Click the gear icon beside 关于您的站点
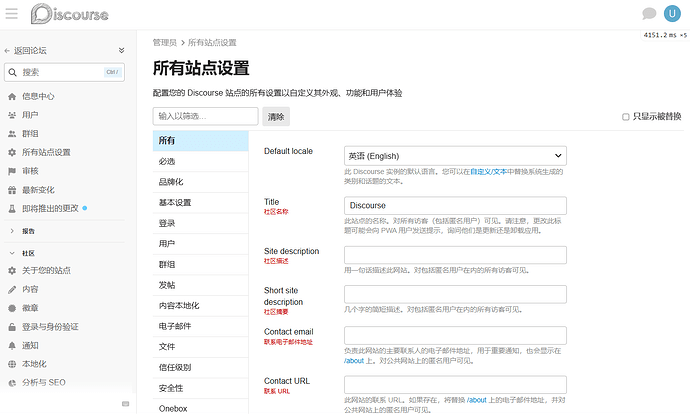Image resolution: width=690 pixels, height=414 pixels. pyautogui.click(x=12, y=271)
